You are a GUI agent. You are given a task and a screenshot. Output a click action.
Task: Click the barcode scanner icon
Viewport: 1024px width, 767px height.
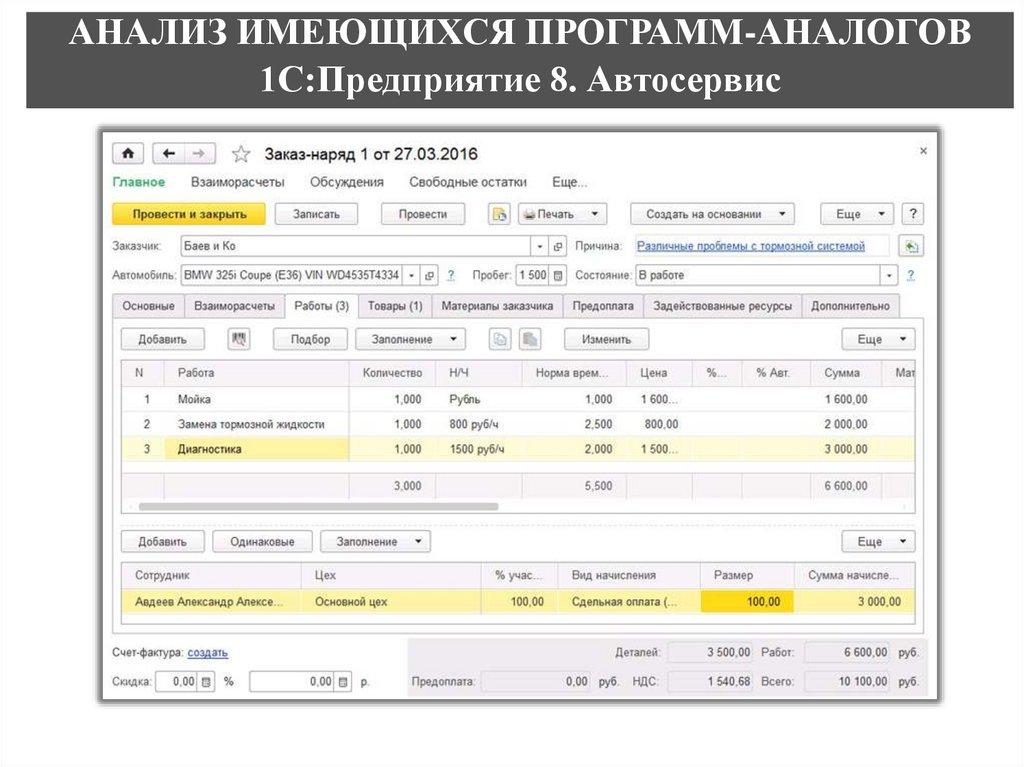[x=239, y=339]
